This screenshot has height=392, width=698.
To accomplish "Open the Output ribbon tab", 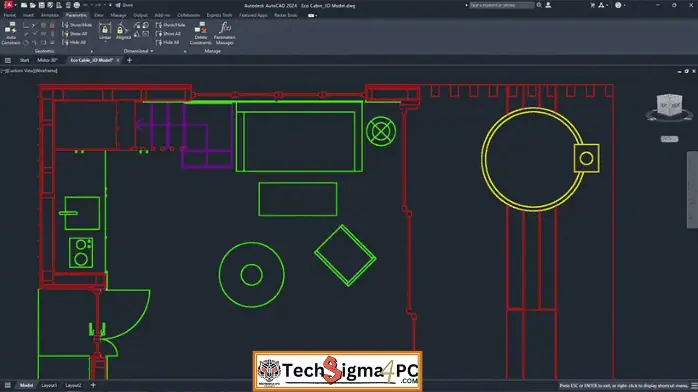I will point(140,15).
